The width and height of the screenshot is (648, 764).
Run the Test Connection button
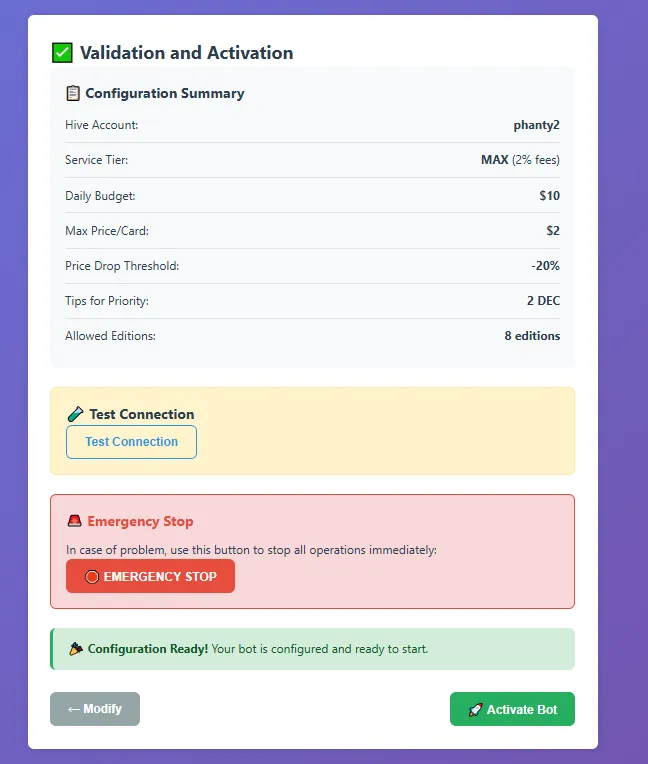pos(132,442)
